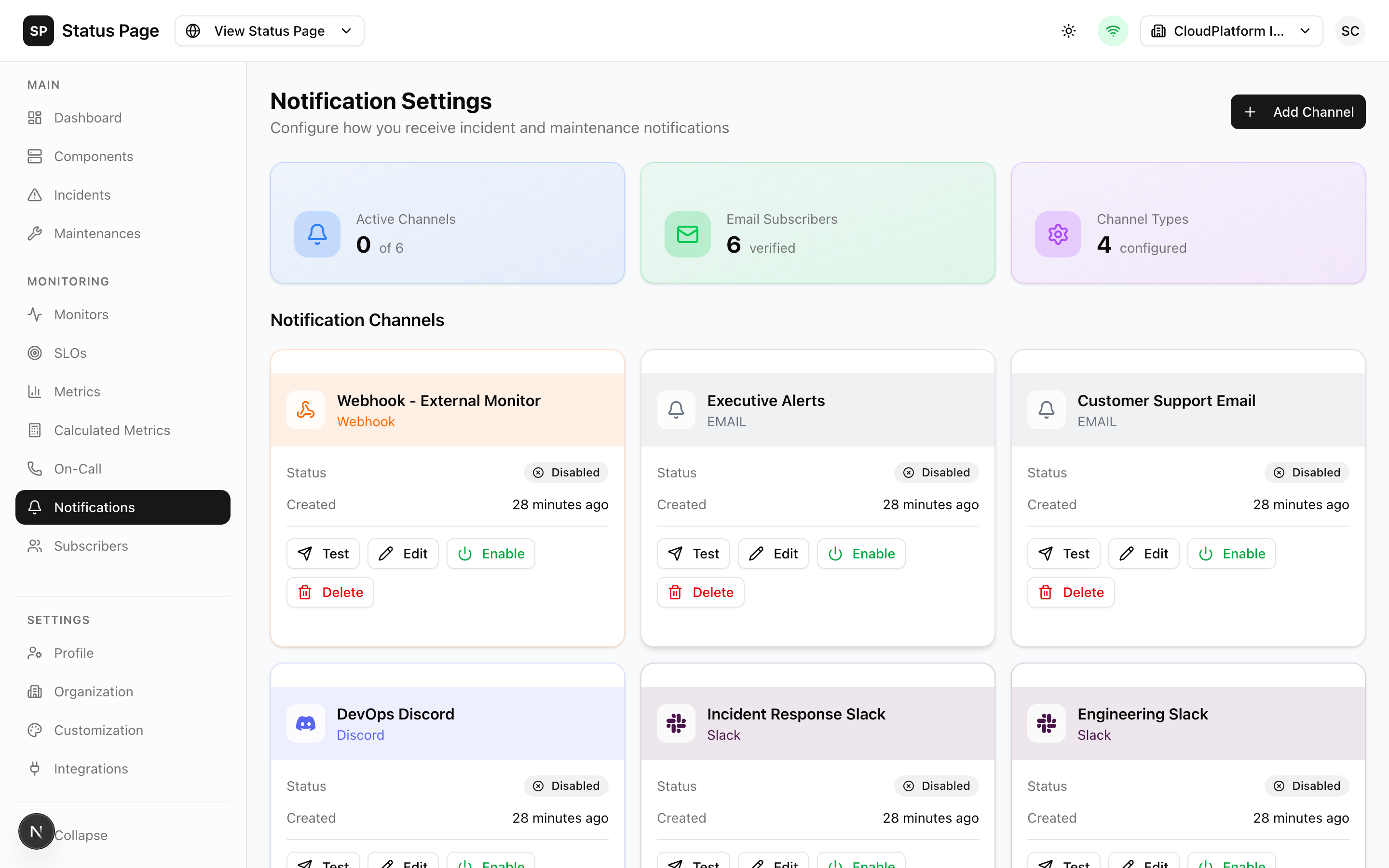Image resolution: width=1389 pixels, height=868 pixels.
Task: Open the Incidents section
Action: pos(82,195)
